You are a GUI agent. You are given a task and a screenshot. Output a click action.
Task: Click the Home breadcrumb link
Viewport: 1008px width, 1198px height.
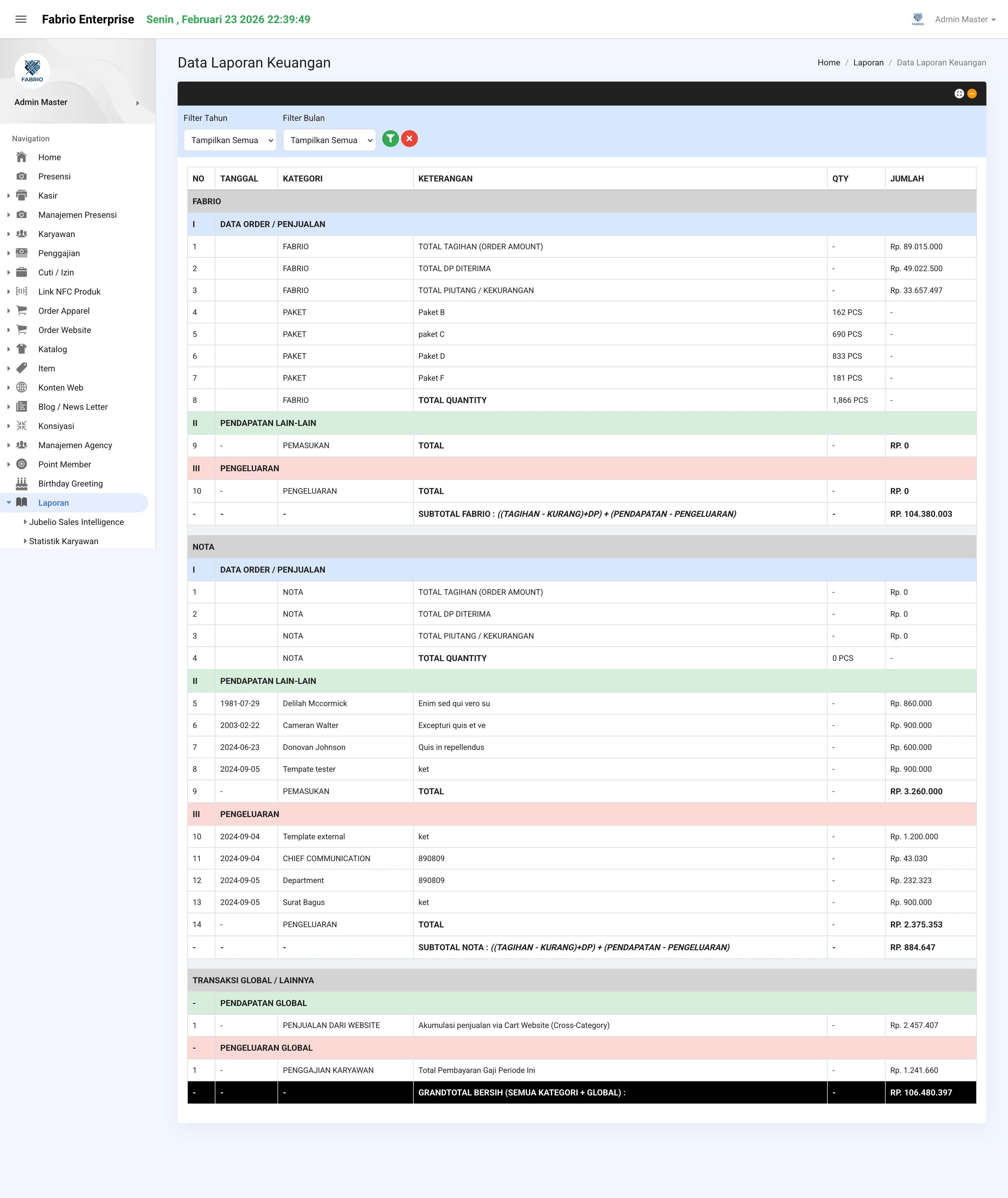pyautogui.click(x=829, y=63)
